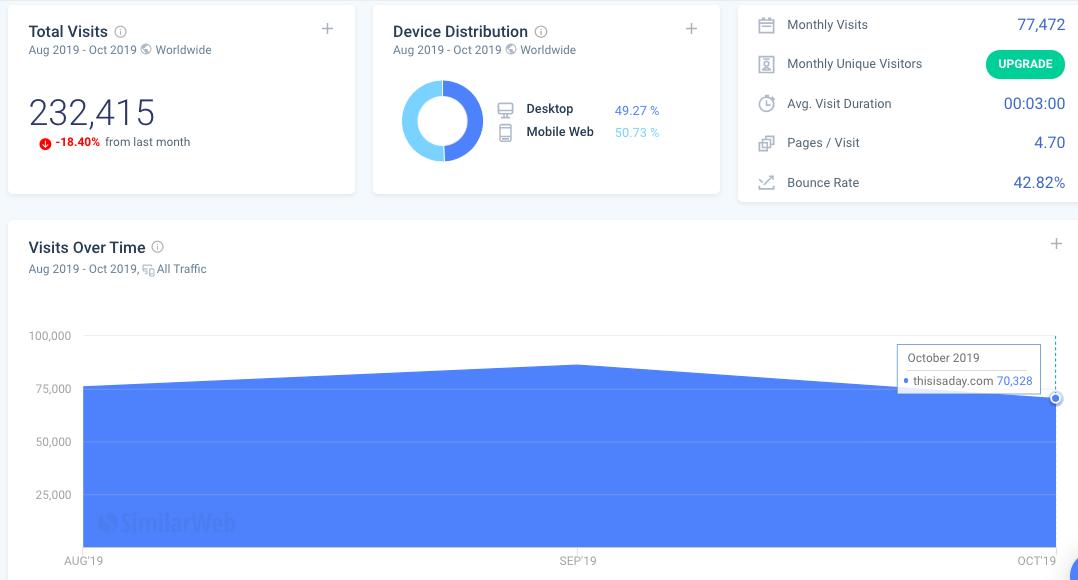Expand Total Visits card with plus button
This screenshot has height=580, width=1078.
(327, 29)
